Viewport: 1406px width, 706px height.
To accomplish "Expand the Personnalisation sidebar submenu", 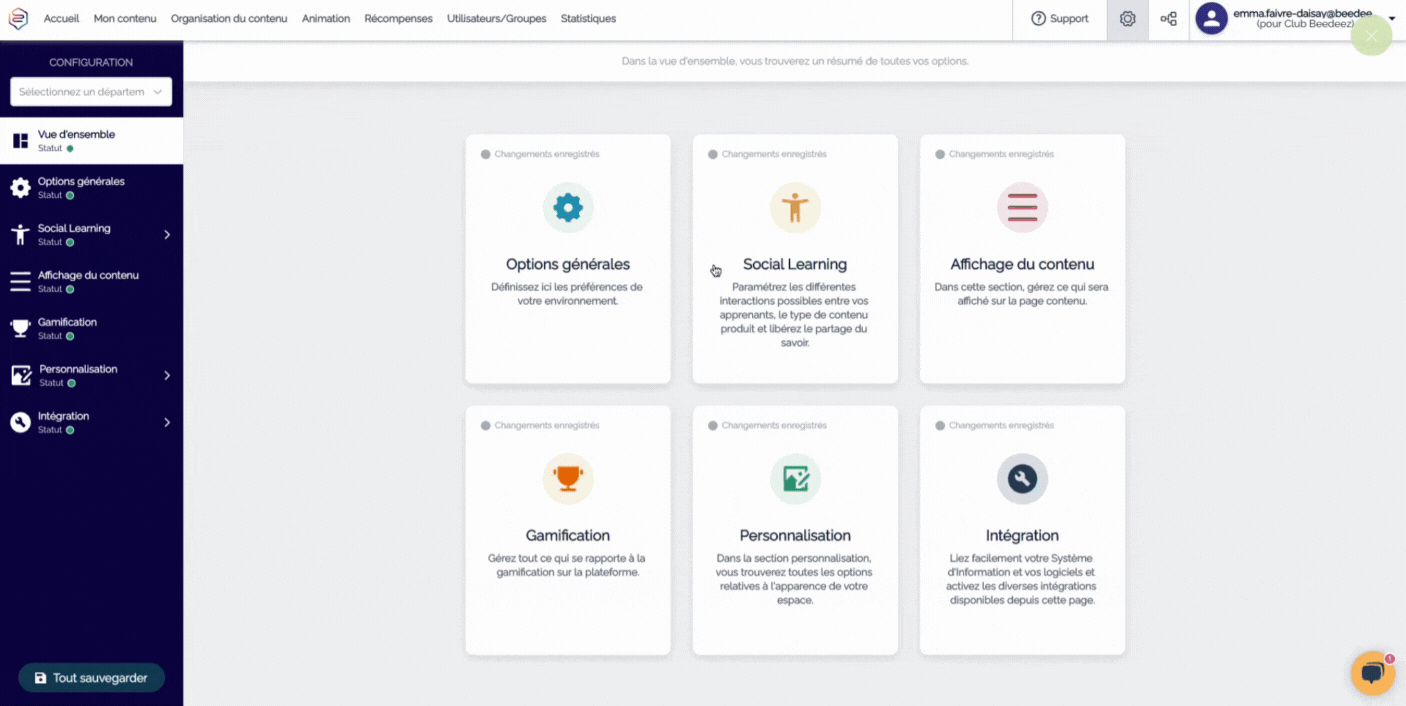I will tap(167, 376).
